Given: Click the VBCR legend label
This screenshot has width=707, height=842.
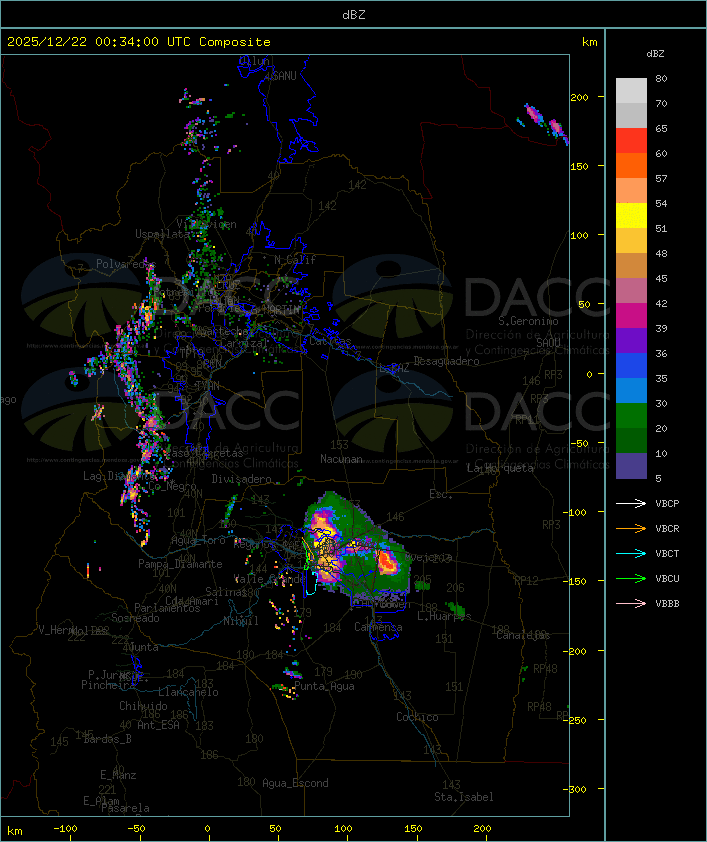Looking at the screenshot, I should (667, 528).
